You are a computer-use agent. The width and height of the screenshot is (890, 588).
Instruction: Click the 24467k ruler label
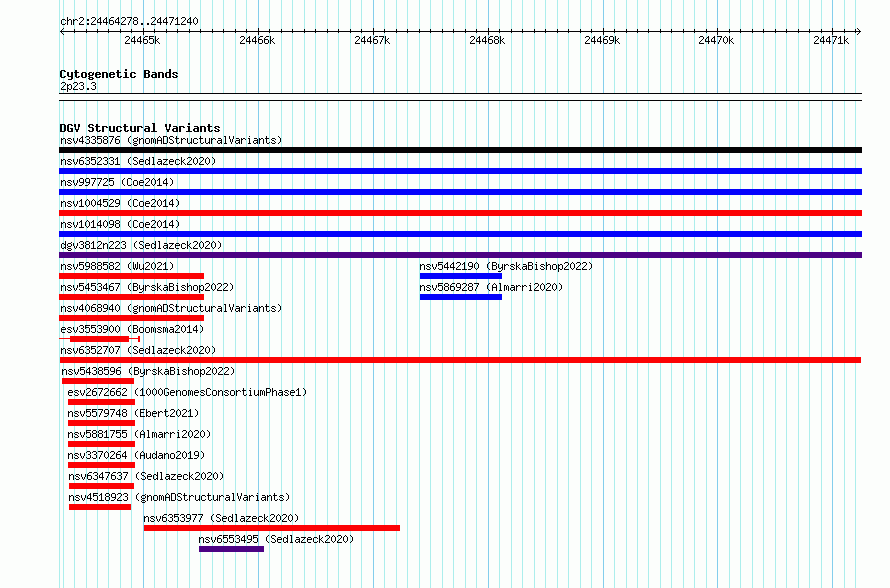tap(372, 40)
